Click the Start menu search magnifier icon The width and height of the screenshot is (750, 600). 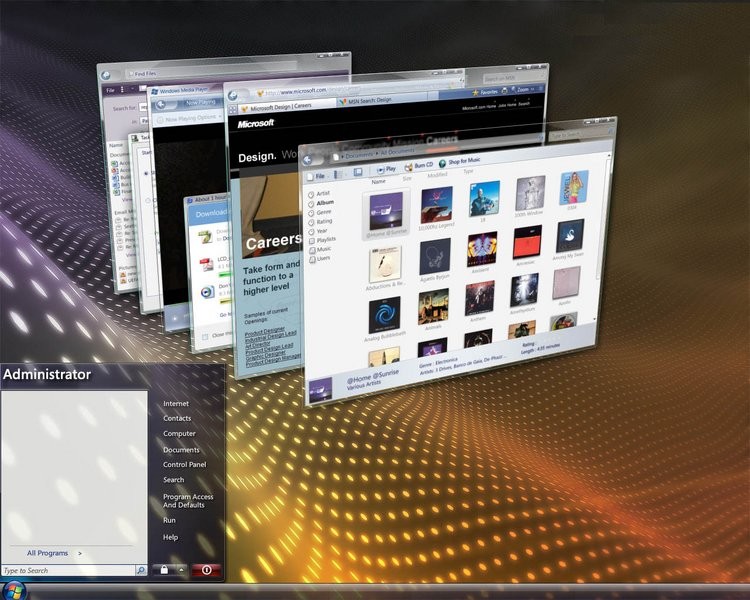point(141,570)
